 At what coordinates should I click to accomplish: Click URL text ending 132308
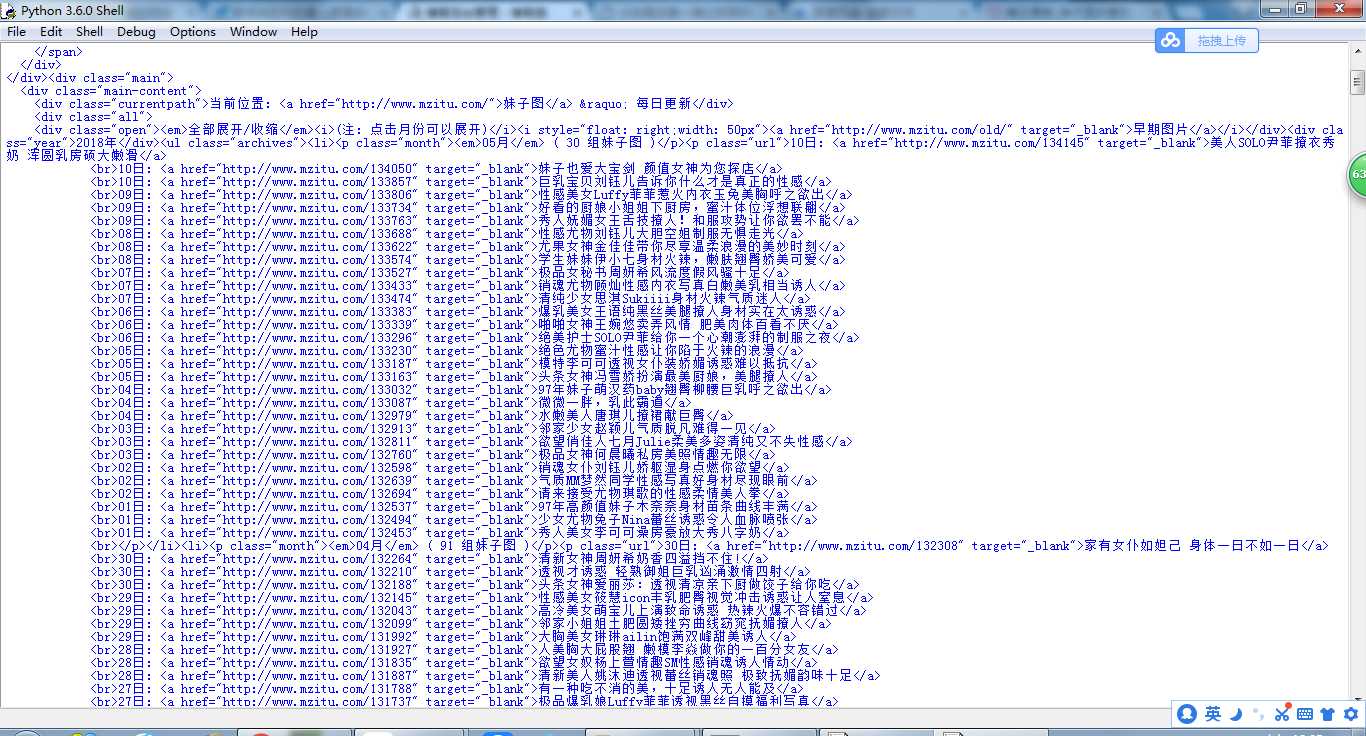[x=866, y=546]
